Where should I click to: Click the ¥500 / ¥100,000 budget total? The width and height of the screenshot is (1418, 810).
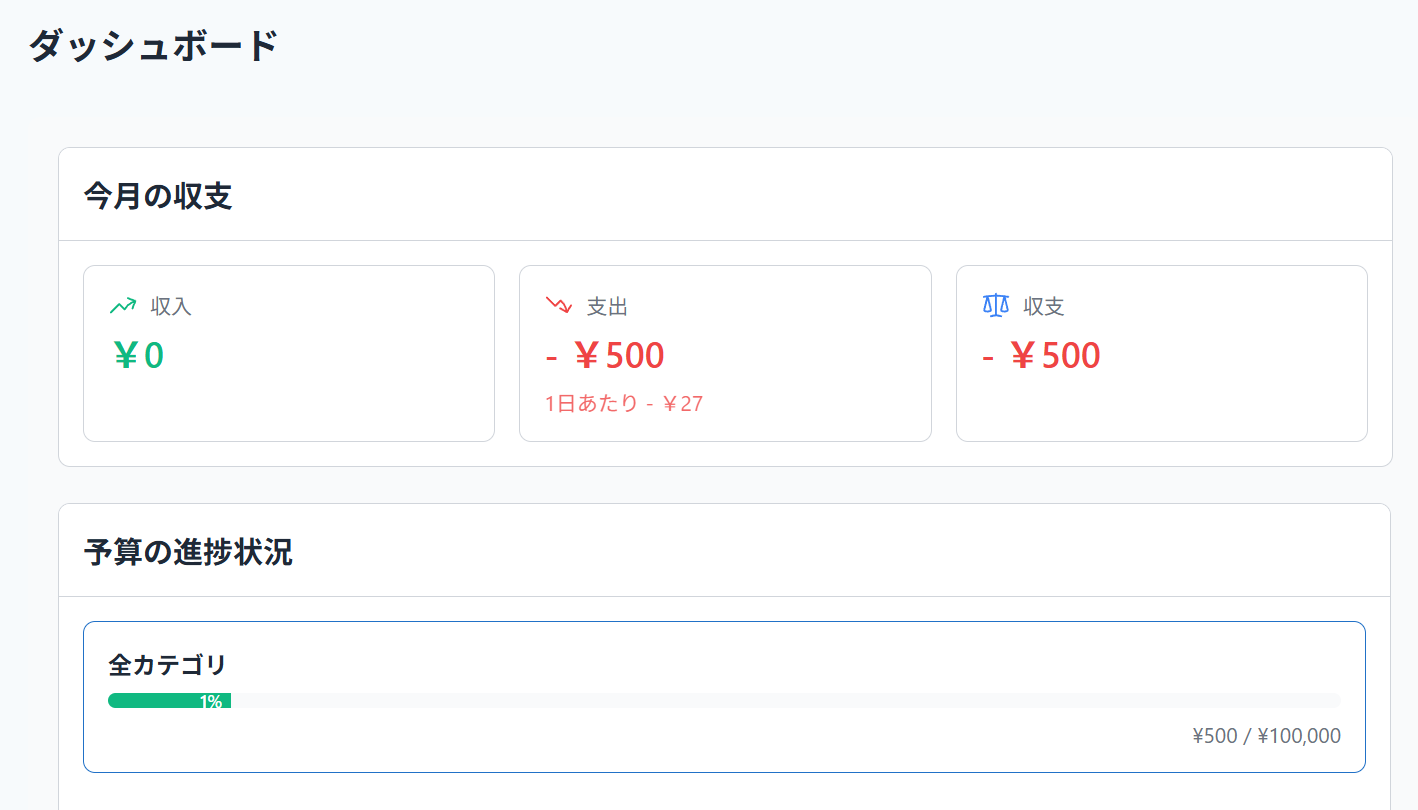[x=1266, y=737]
